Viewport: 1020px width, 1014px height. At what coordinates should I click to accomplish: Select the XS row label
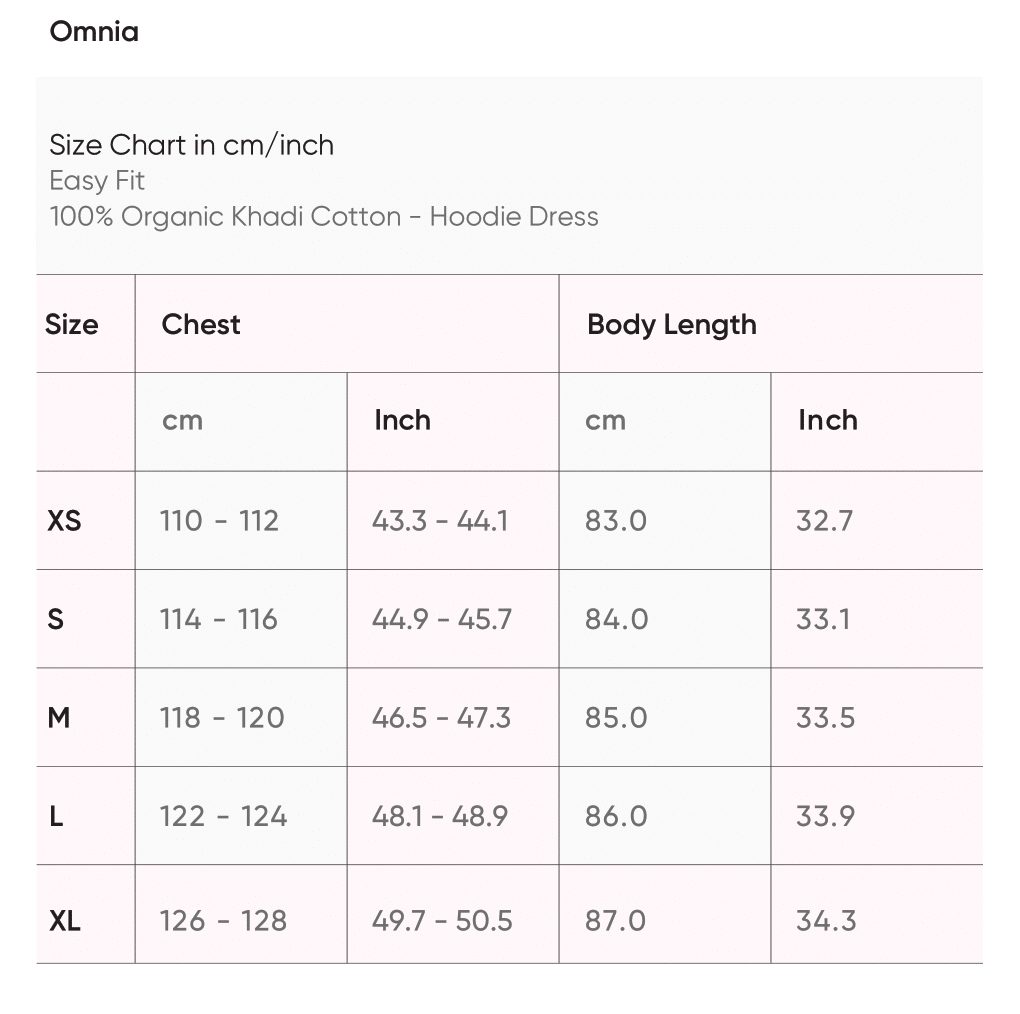point(65,521)
